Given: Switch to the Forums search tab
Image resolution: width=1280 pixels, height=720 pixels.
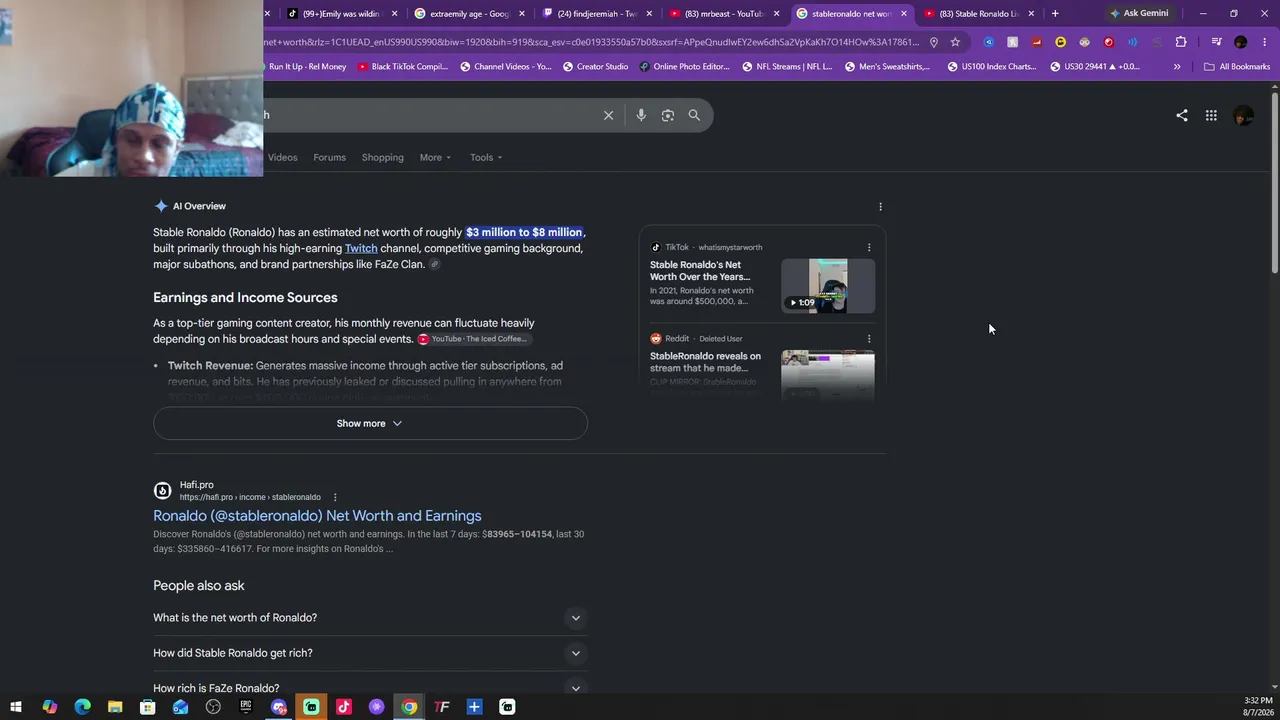Looking at the screenshot, I should (329, 157).
